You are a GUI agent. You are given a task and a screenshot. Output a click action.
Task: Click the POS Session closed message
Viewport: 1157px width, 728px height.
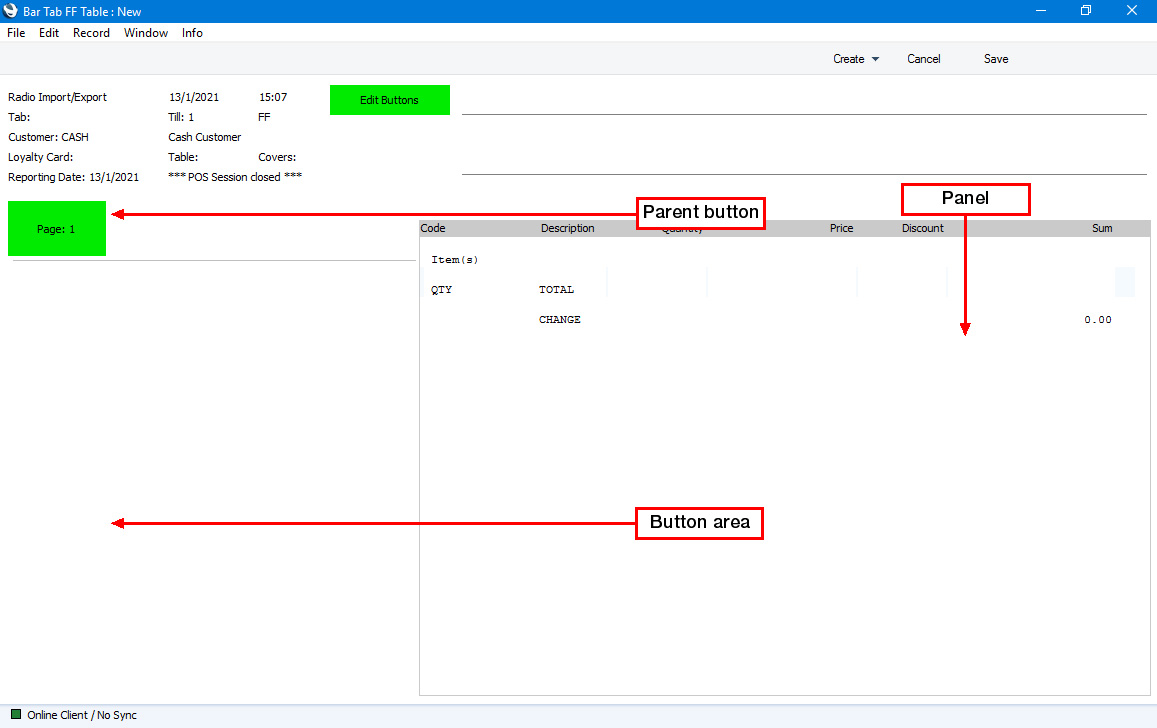[235, 177]
